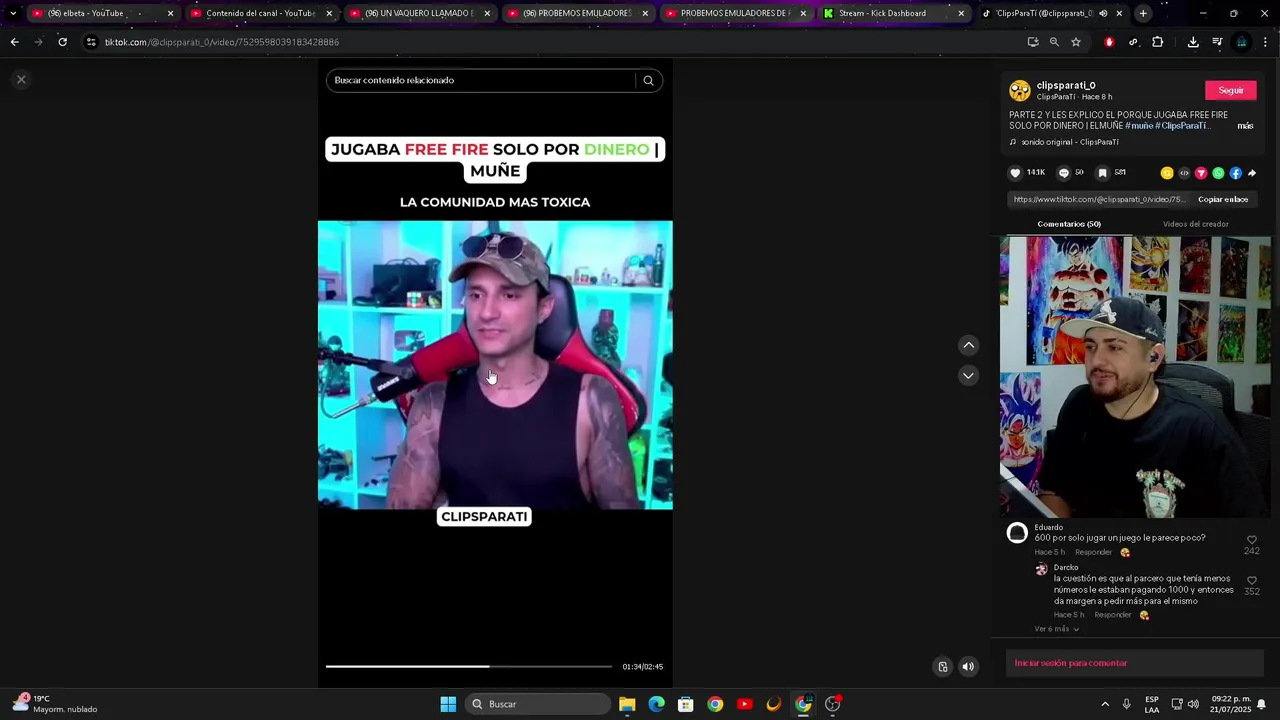
Task: Open the Windows Start menu
Action: point(448,704)
